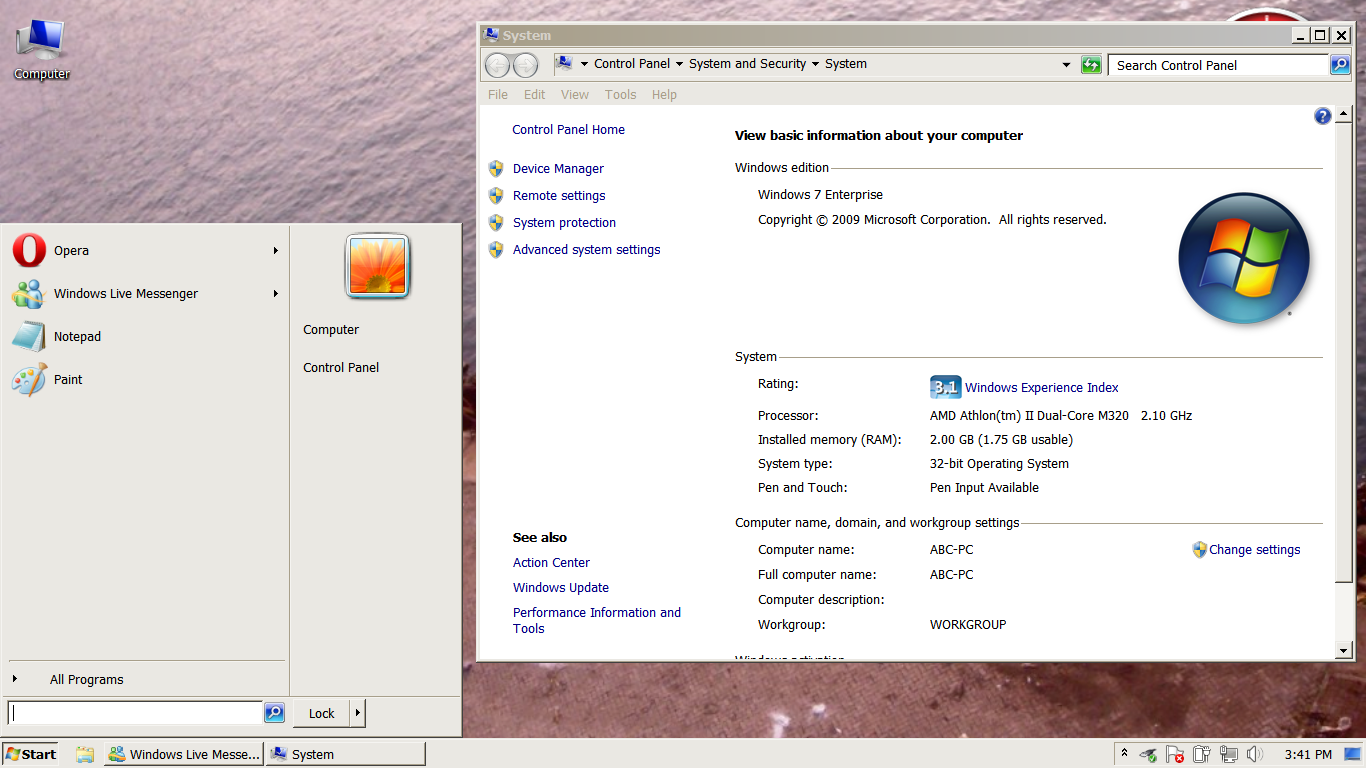Launch Opera from the Start menu

(146, 250)
